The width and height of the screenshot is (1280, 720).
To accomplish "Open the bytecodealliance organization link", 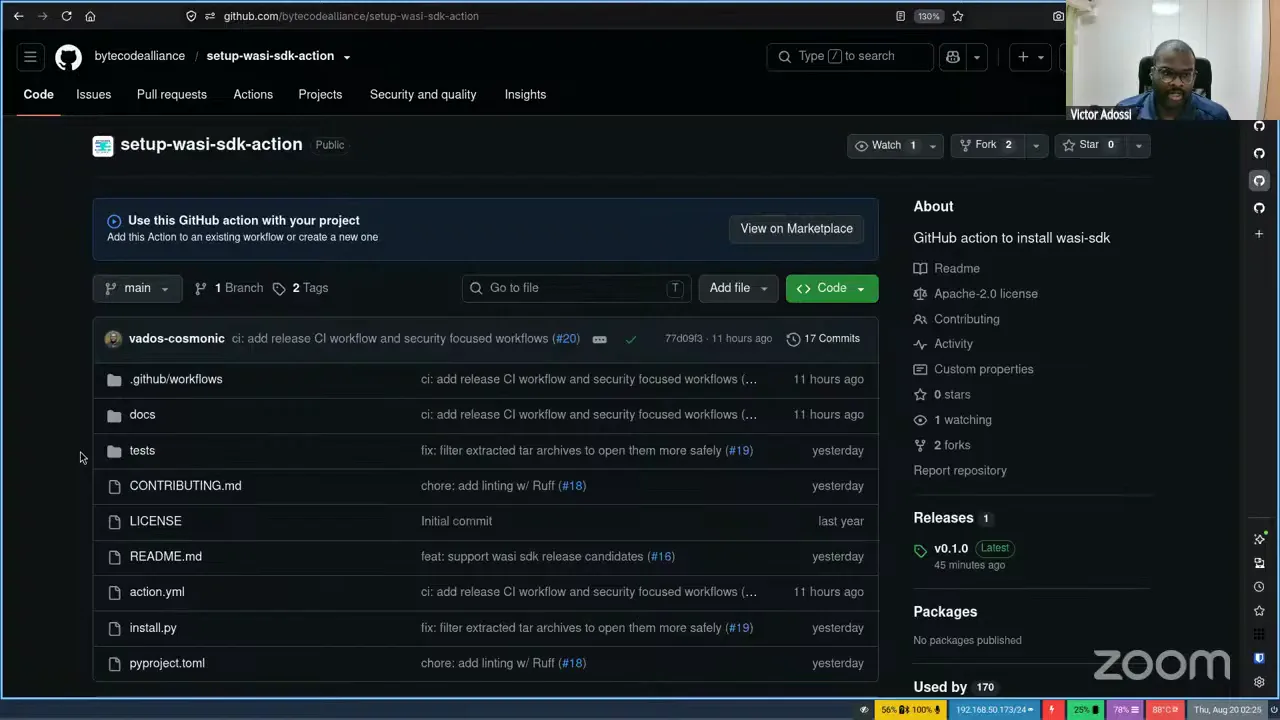I will pyautogui.click(x=139, y=56).
